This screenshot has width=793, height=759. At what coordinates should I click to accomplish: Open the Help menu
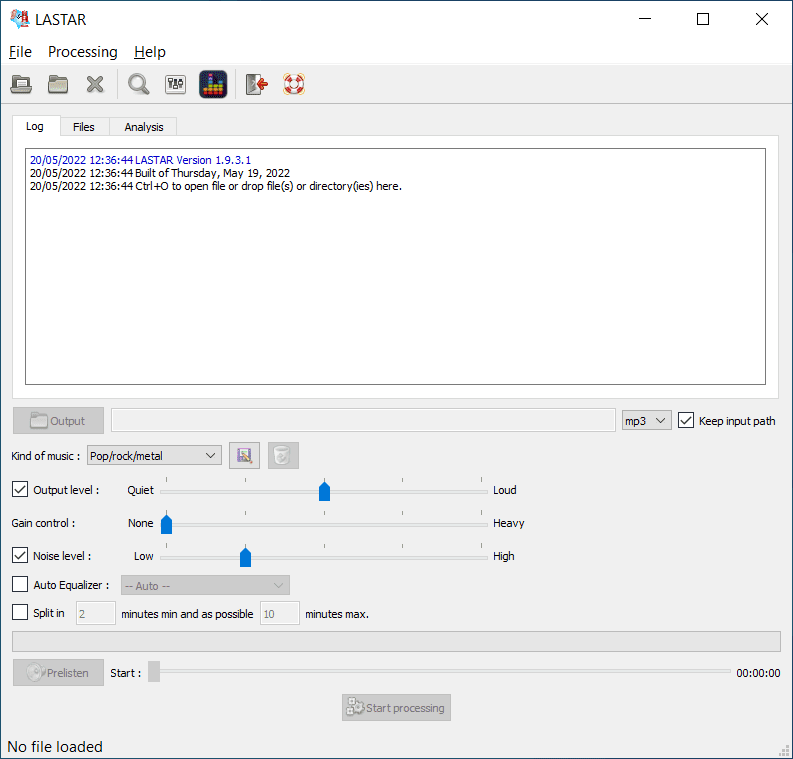pyautogui.click(x=150, y=52)
